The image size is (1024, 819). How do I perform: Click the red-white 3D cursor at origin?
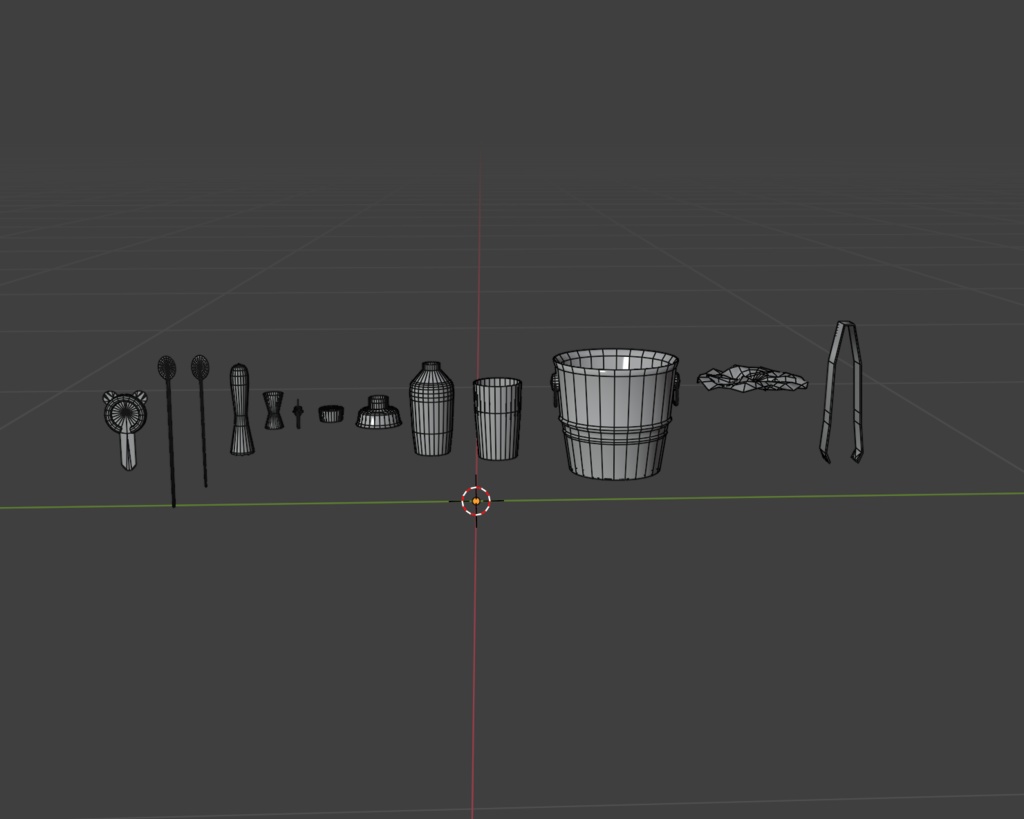(x=476, y=501)
